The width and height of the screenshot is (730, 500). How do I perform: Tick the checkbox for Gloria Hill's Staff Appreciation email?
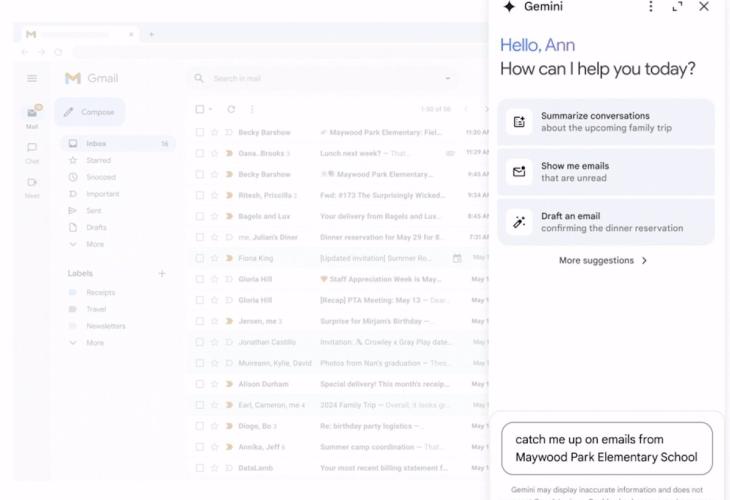point(200,279)
